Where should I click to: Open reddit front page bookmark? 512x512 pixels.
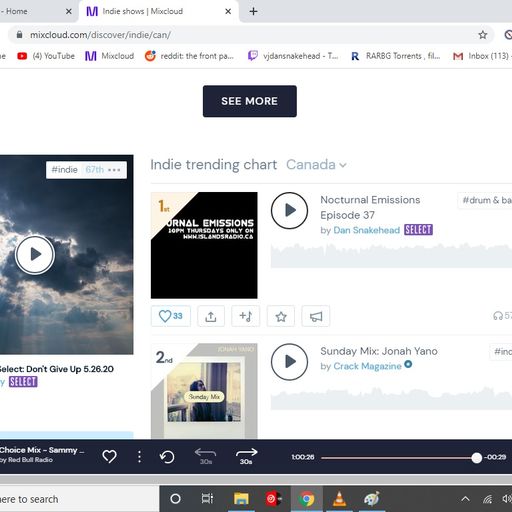tap(189, 56)
